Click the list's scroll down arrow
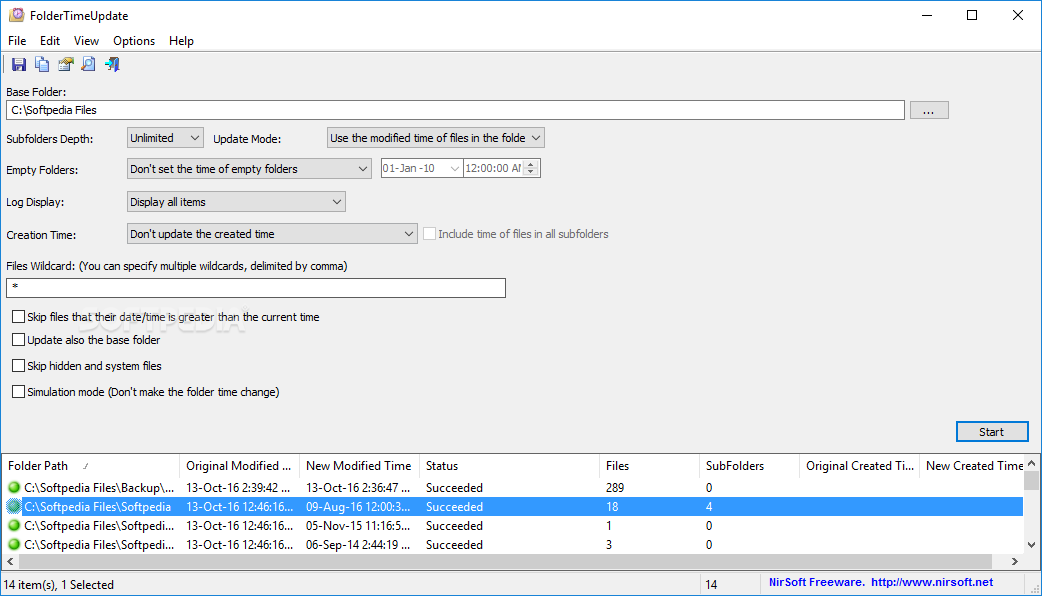The height and width of the screenshot is (596, 1042). click(x=1031, y=545)
